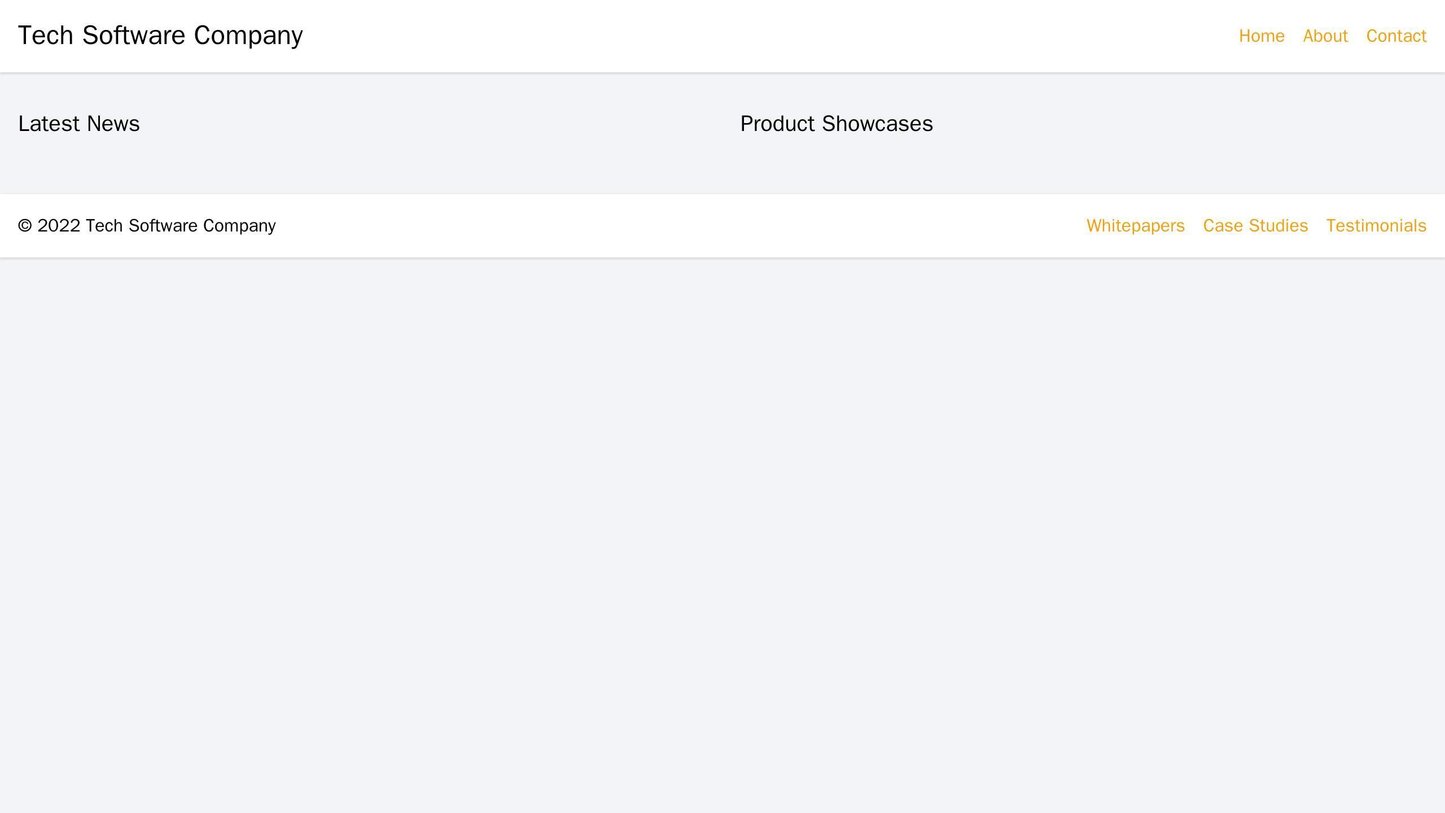1445x813 pixels.
Task: Click the © 2022 copyright text
Action: coord(147,226)
